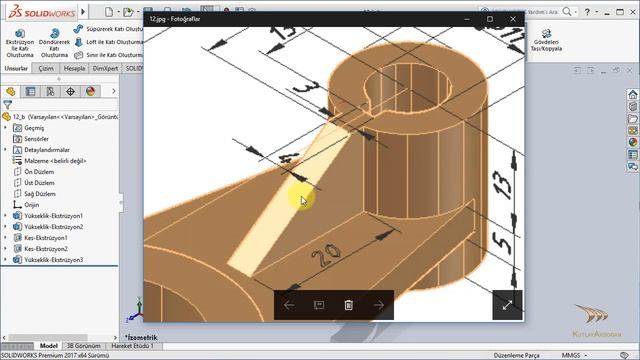Click Sınır ile Katı Oluşturma
Viewport: 640px width, 360px height.
[x=108, y=55]
